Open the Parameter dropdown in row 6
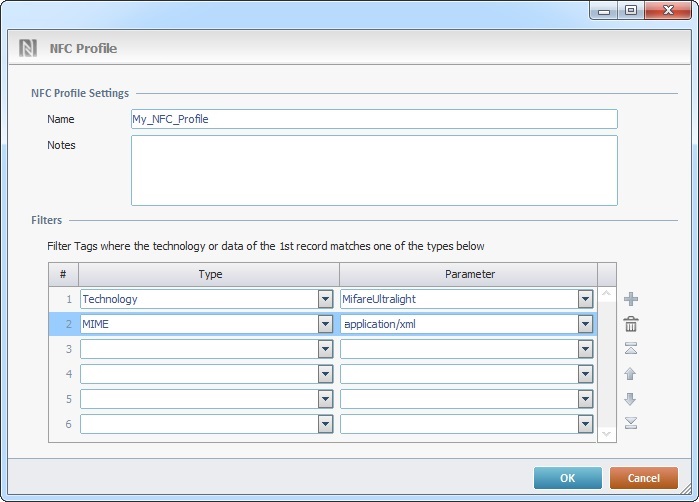The width and height of the screenshot is (699, 502). [585, 424]
